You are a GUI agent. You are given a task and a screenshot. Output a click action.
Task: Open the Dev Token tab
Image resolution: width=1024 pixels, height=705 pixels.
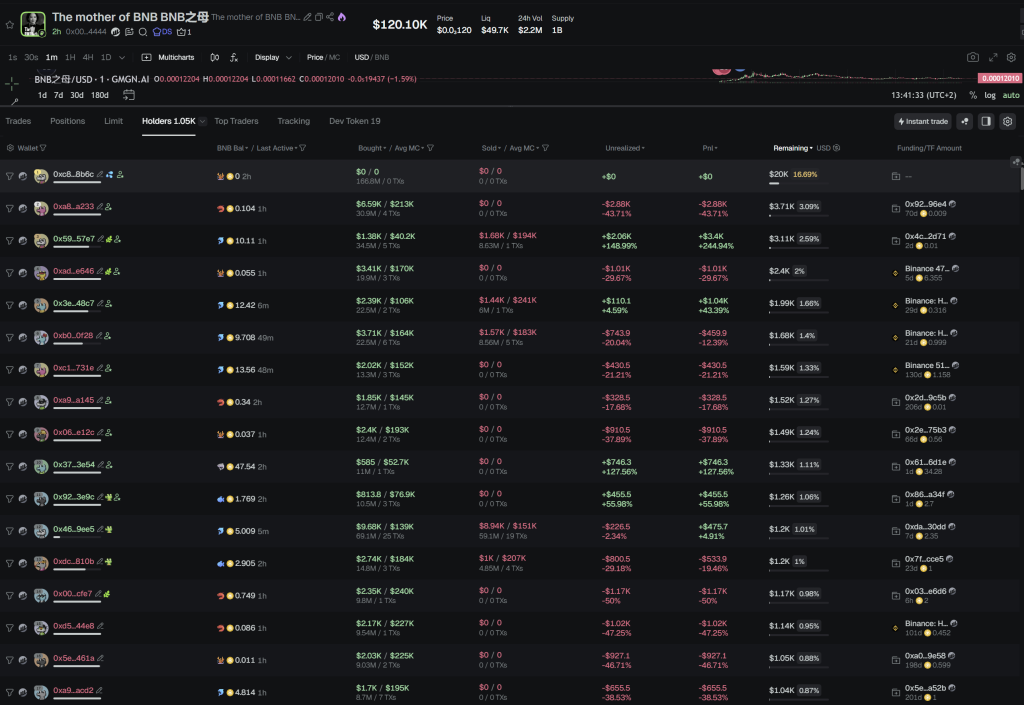[354, 121]
